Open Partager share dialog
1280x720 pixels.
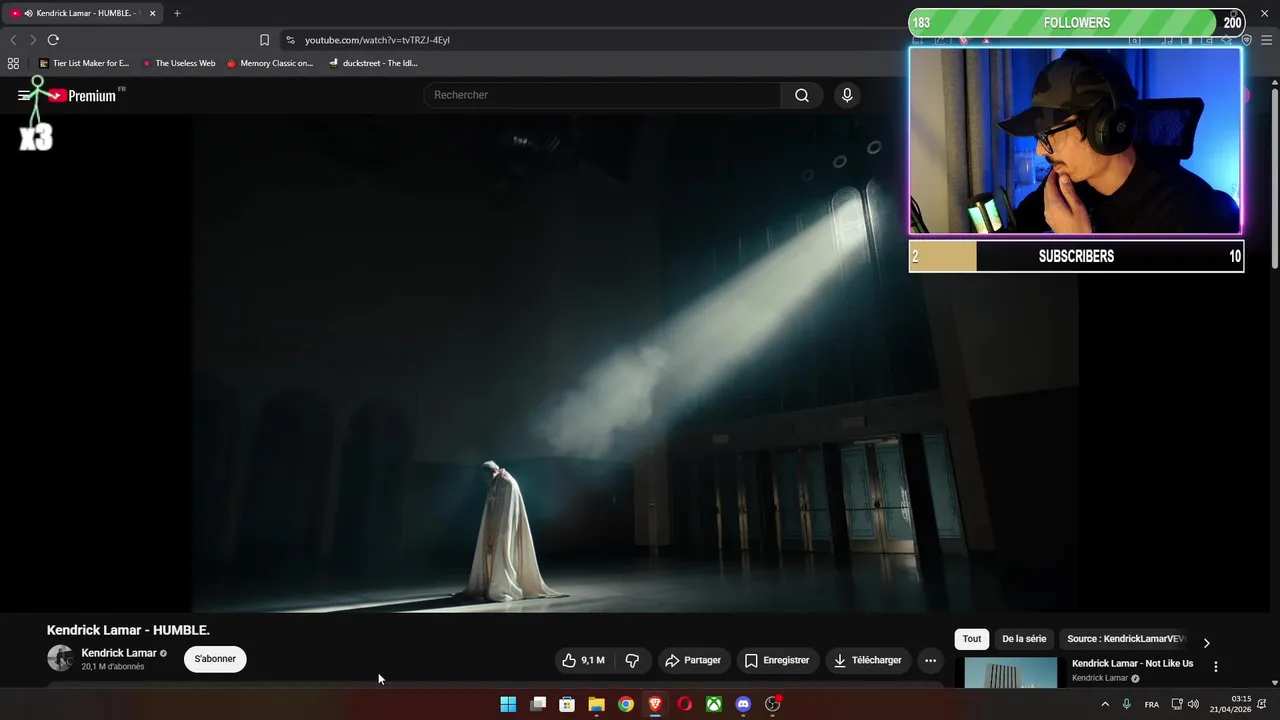click(693, 660)
